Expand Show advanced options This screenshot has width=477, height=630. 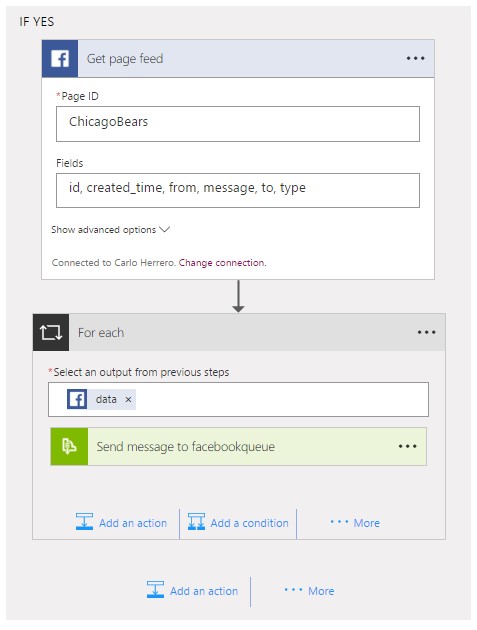(x=111, y=230)
